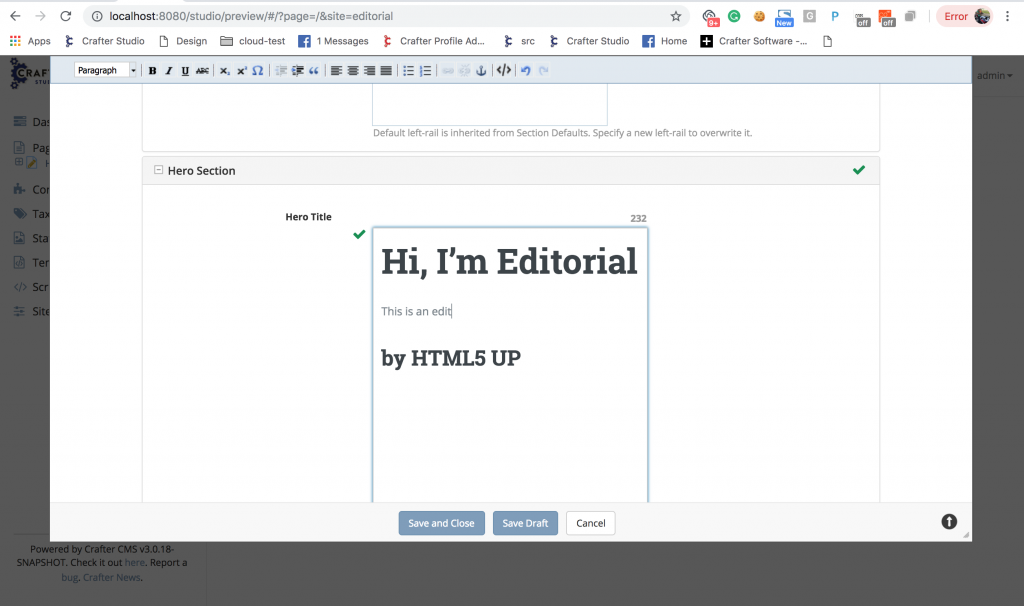Select the numbered list icon

pyautogui.click(x=424, y=70)
